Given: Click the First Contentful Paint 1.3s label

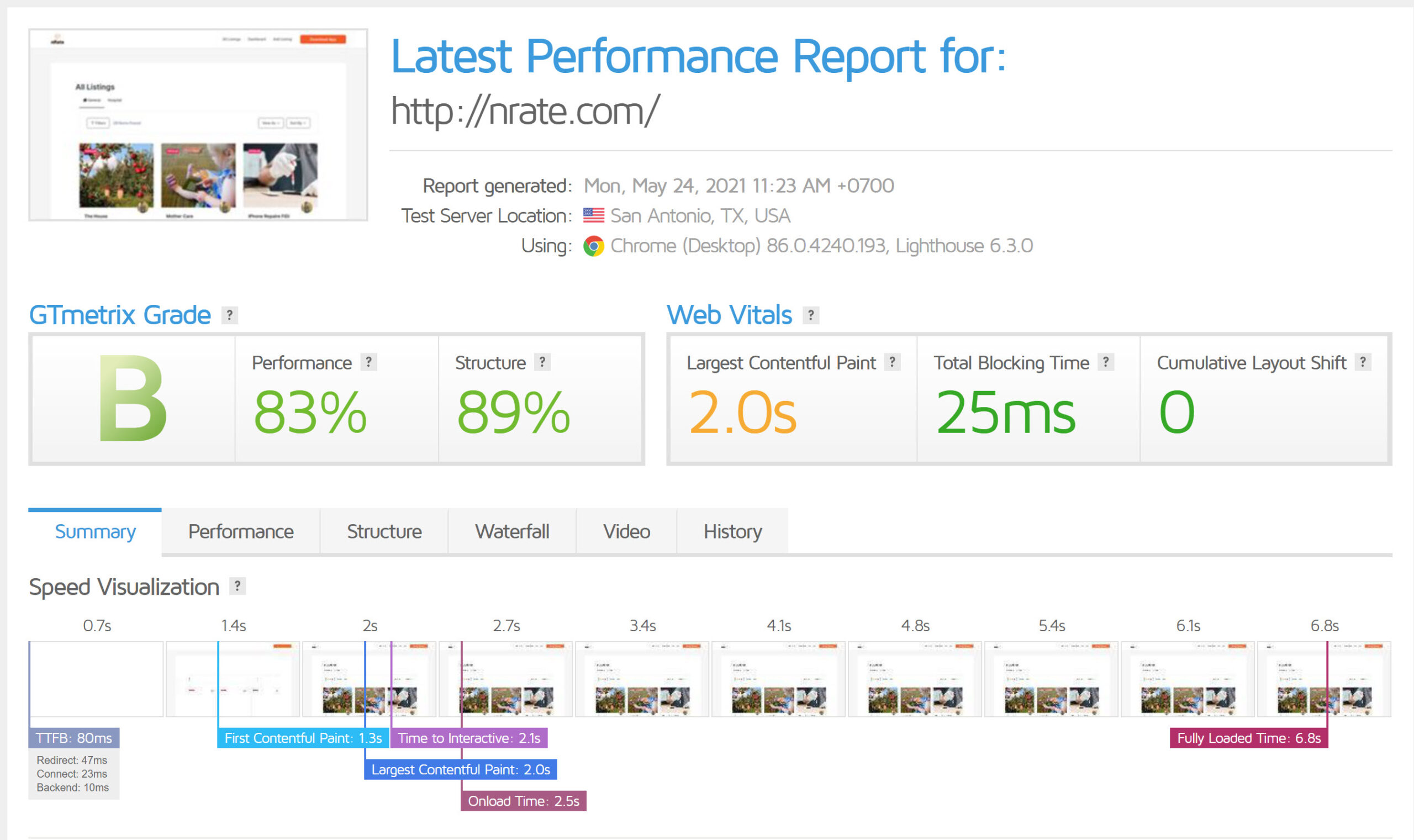Looking at the screenshot, I should [x=303, y=738].
